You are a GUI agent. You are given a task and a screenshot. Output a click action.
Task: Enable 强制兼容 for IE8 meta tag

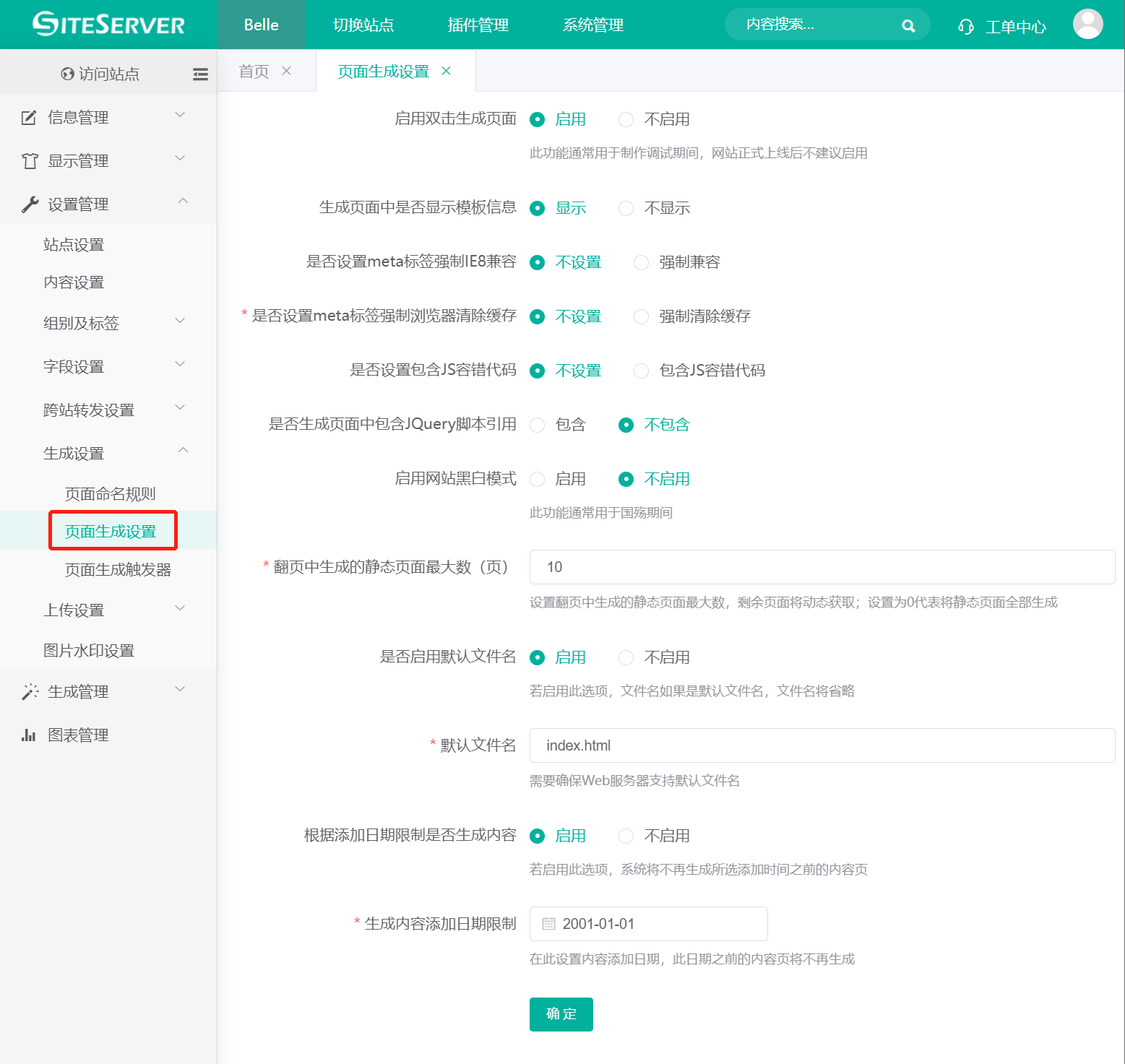(x=641, y=262)
